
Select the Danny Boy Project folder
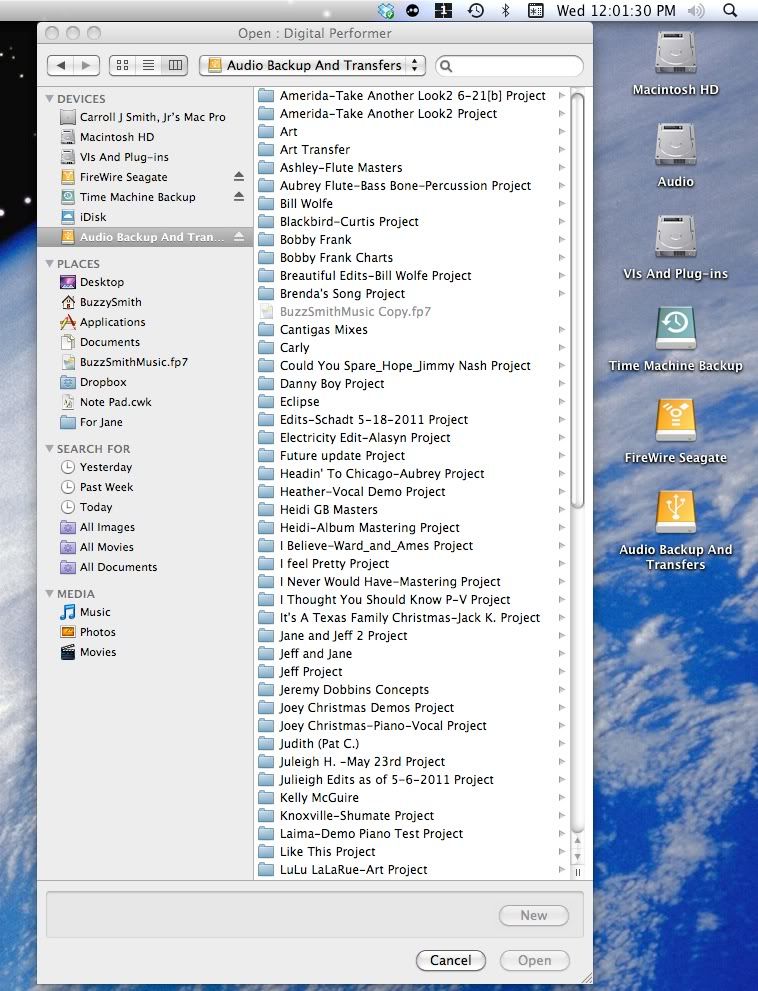tap(412, 384)
